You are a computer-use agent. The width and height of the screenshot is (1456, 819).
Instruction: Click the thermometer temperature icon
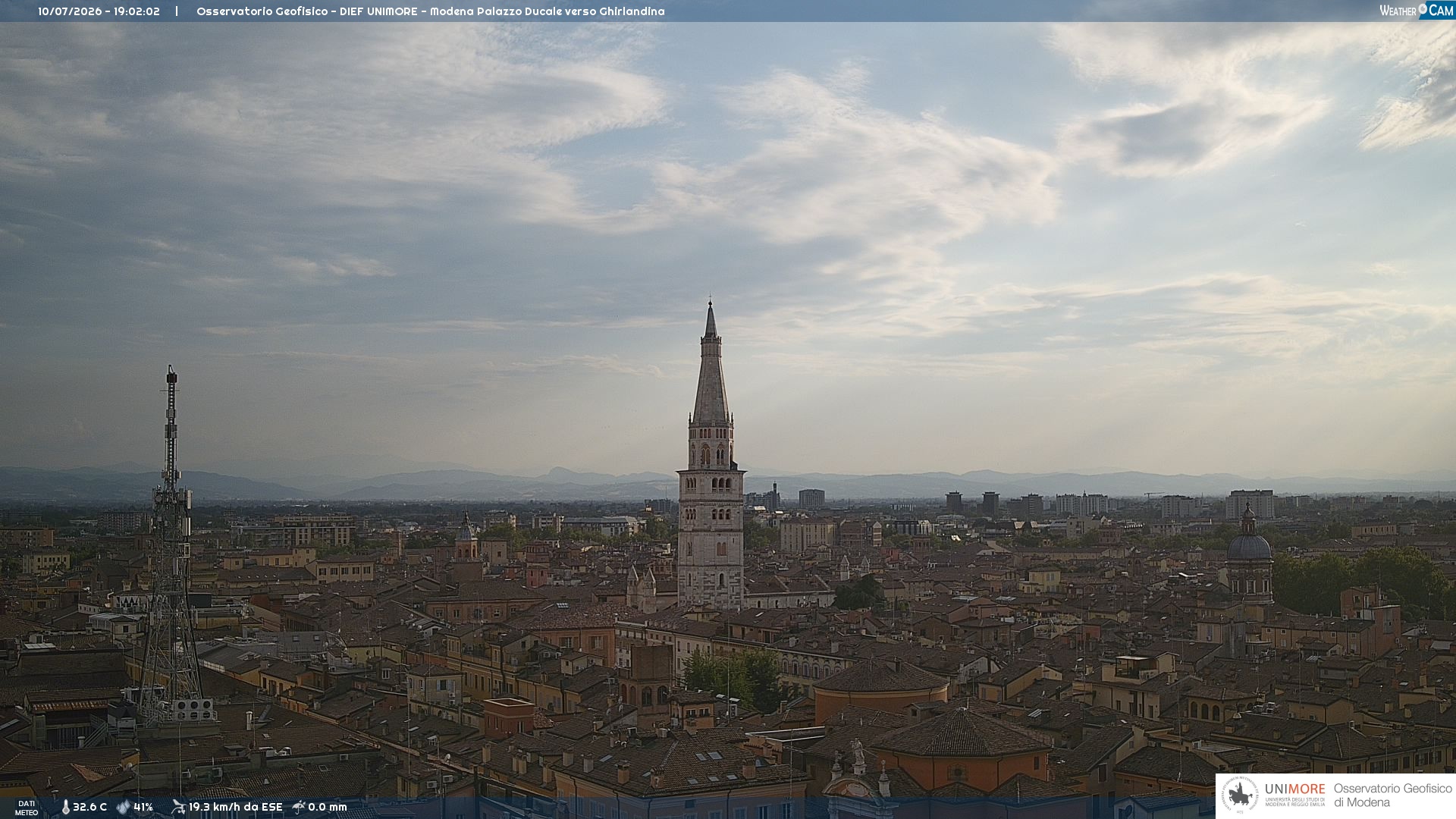[65, 808]
